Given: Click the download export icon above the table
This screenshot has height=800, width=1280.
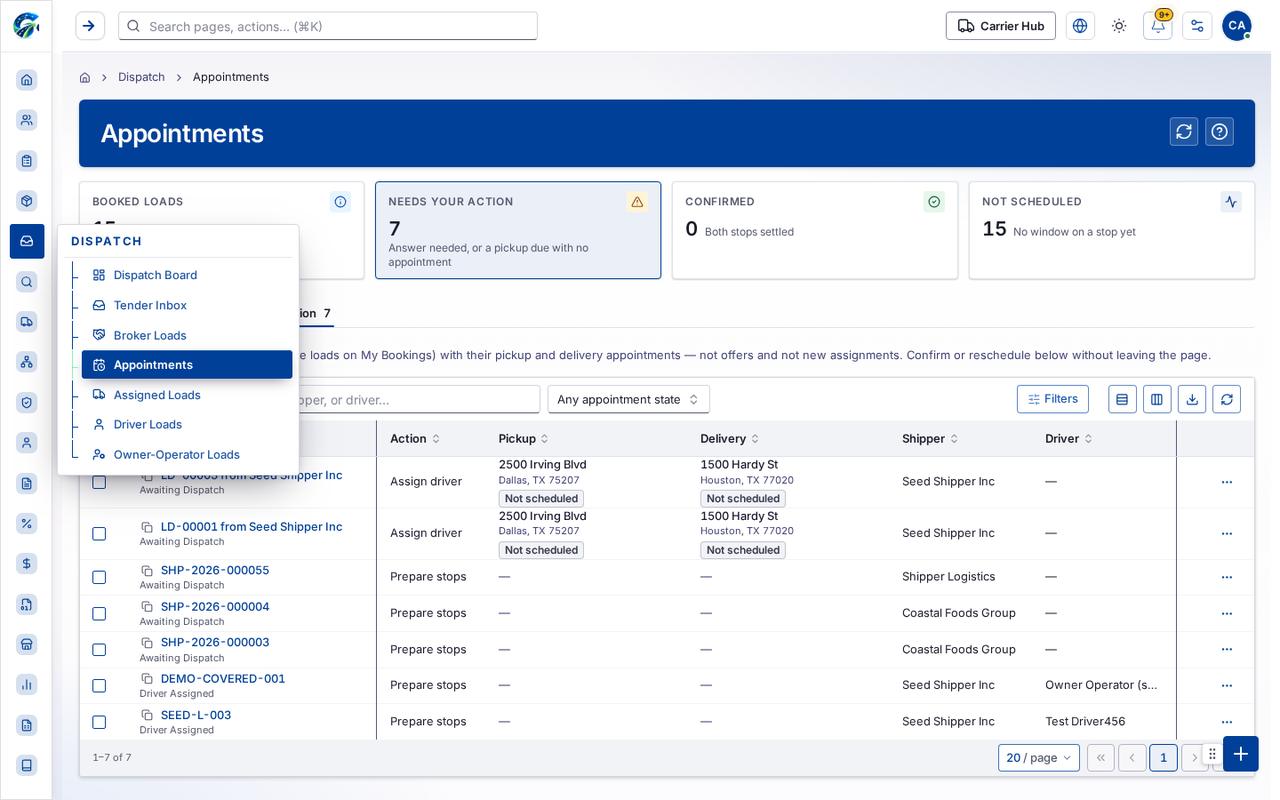Looking at the screenshot, I should point(1192,399).
